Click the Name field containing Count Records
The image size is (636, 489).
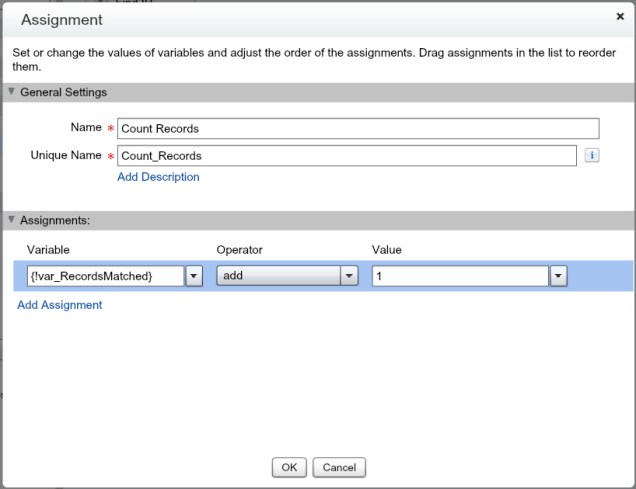(358, 128)
